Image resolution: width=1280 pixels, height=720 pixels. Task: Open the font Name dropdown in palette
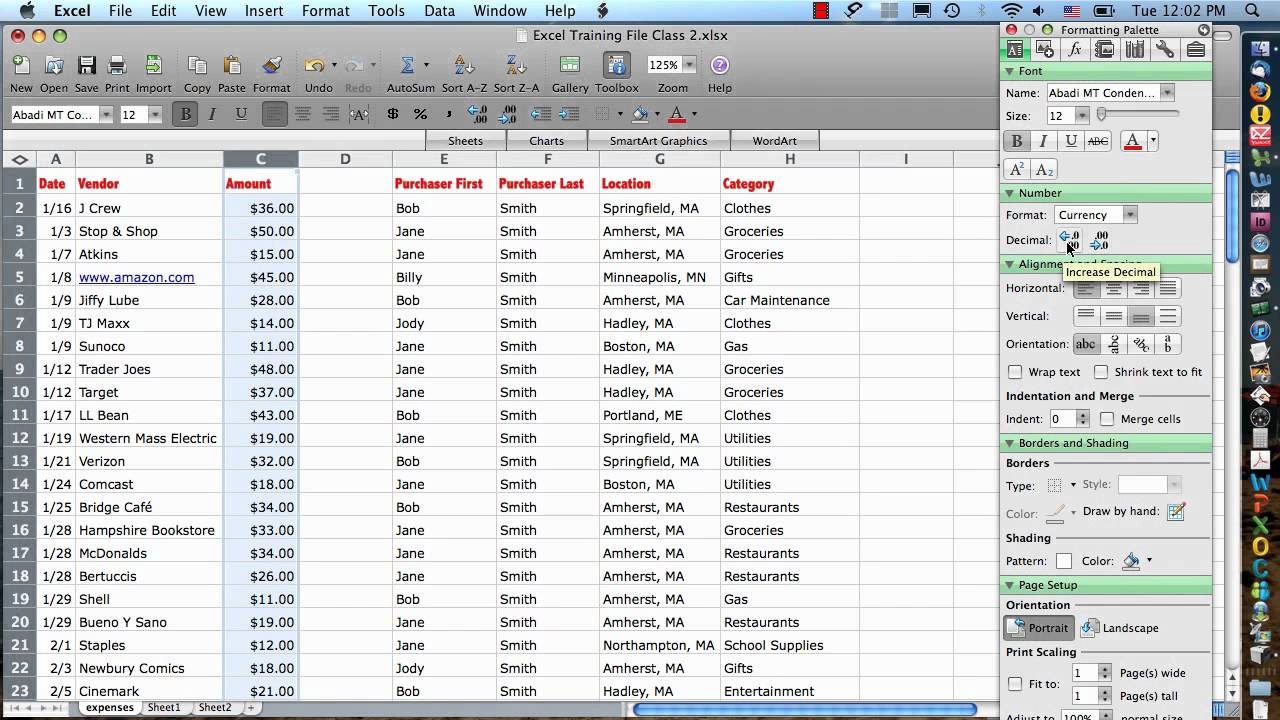(x=1167, y=93)
